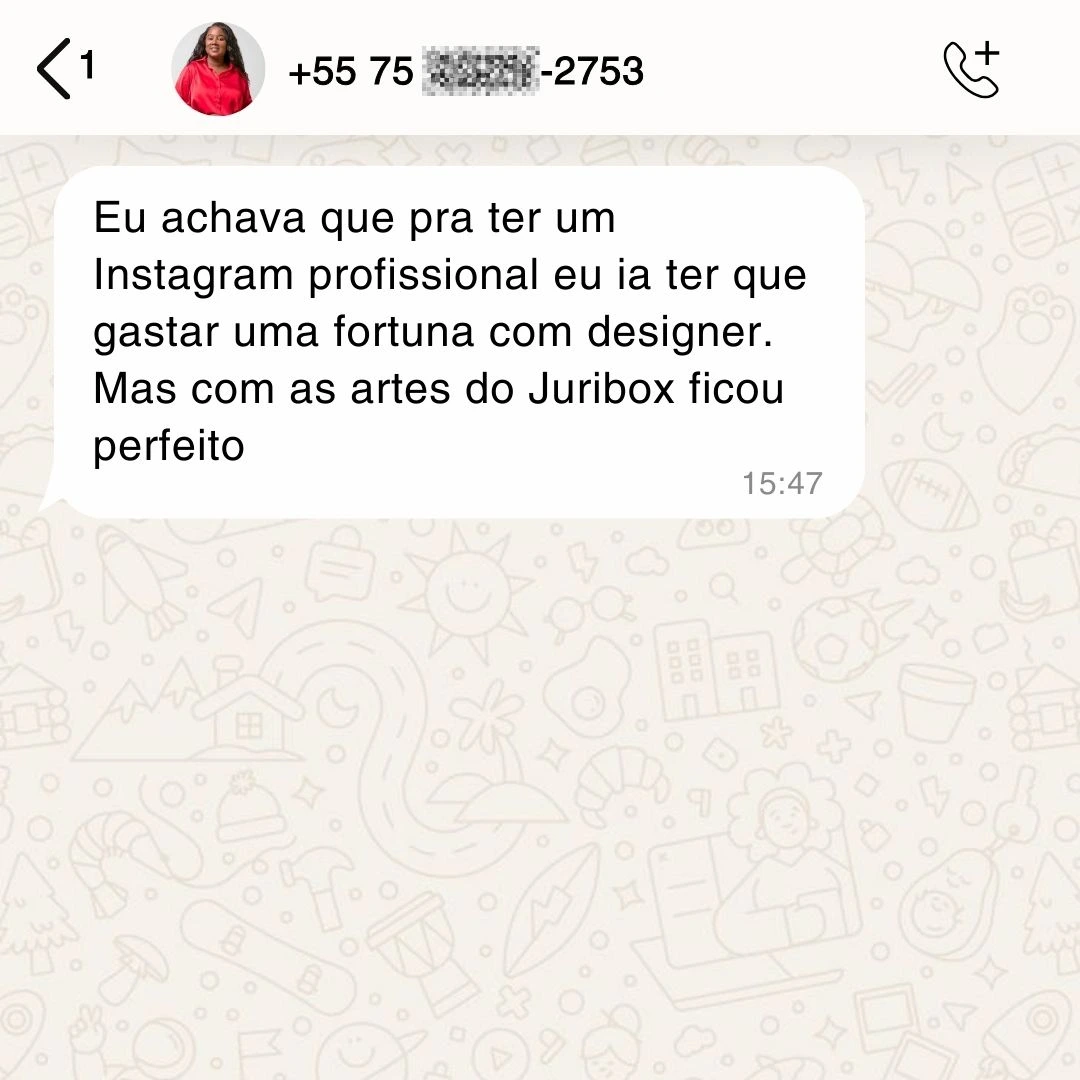Tap the '+55 75' country code prefix
Viewport: 1080px width, 1080px height.
(x=351, y=71)
